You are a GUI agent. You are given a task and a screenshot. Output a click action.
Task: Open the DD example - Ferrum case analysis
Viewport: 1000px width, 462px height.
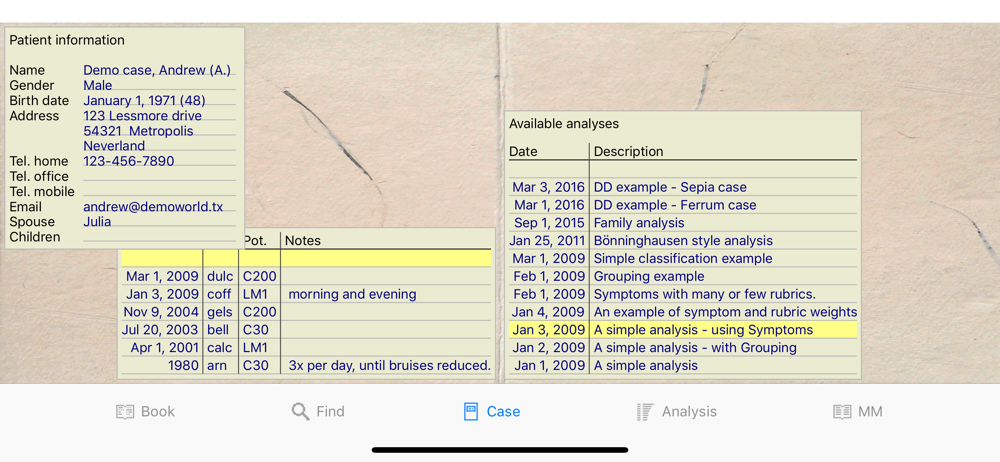[683, 205]
